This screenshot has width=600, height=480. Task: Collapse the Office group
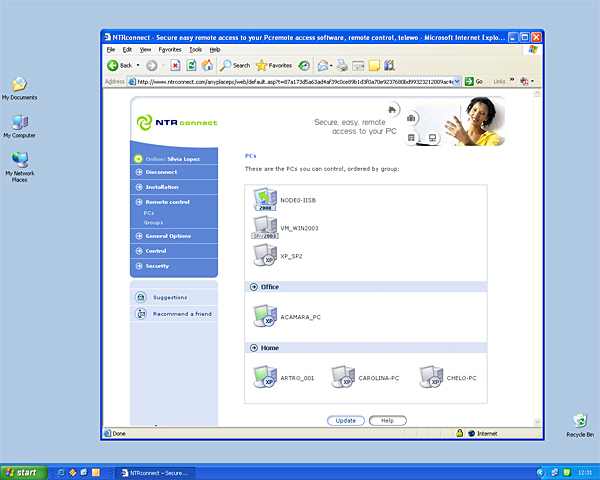254,287
